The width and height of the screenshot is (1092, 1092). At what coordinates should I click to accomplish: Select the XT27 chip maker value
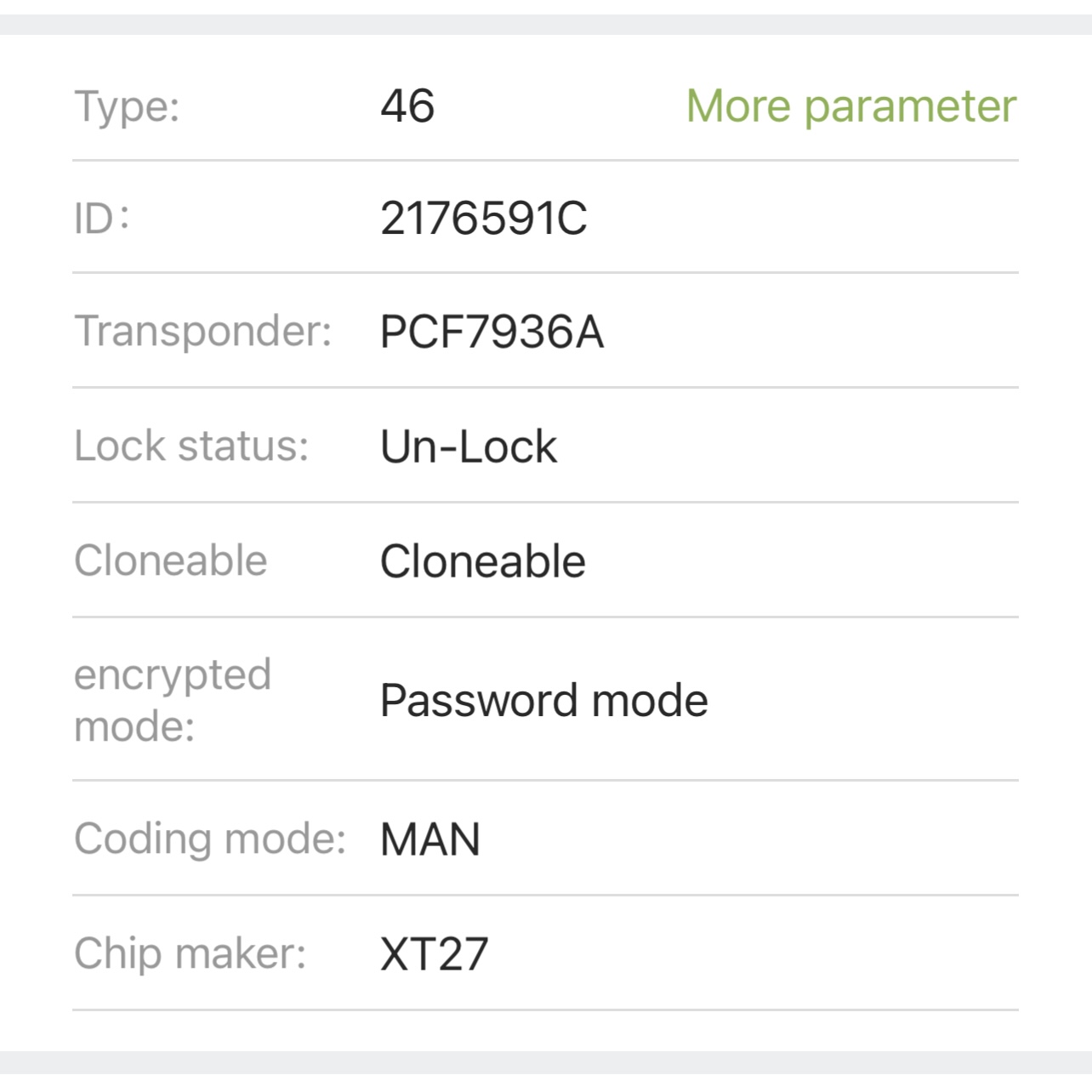(434, 954)
